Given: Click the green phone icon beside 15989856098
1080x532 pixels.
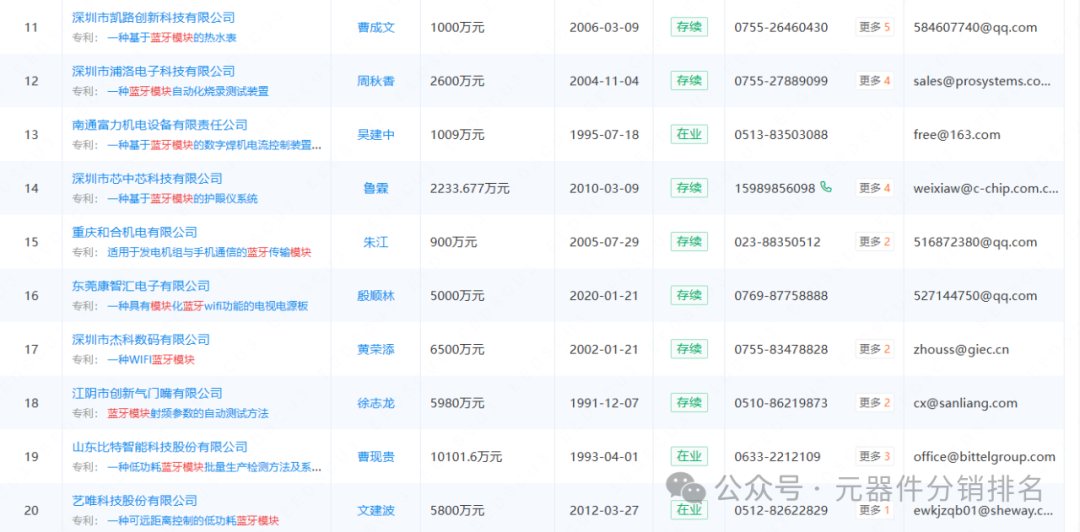Looking at the screenshot, I should pyautogui.click(x=826, y=187).
